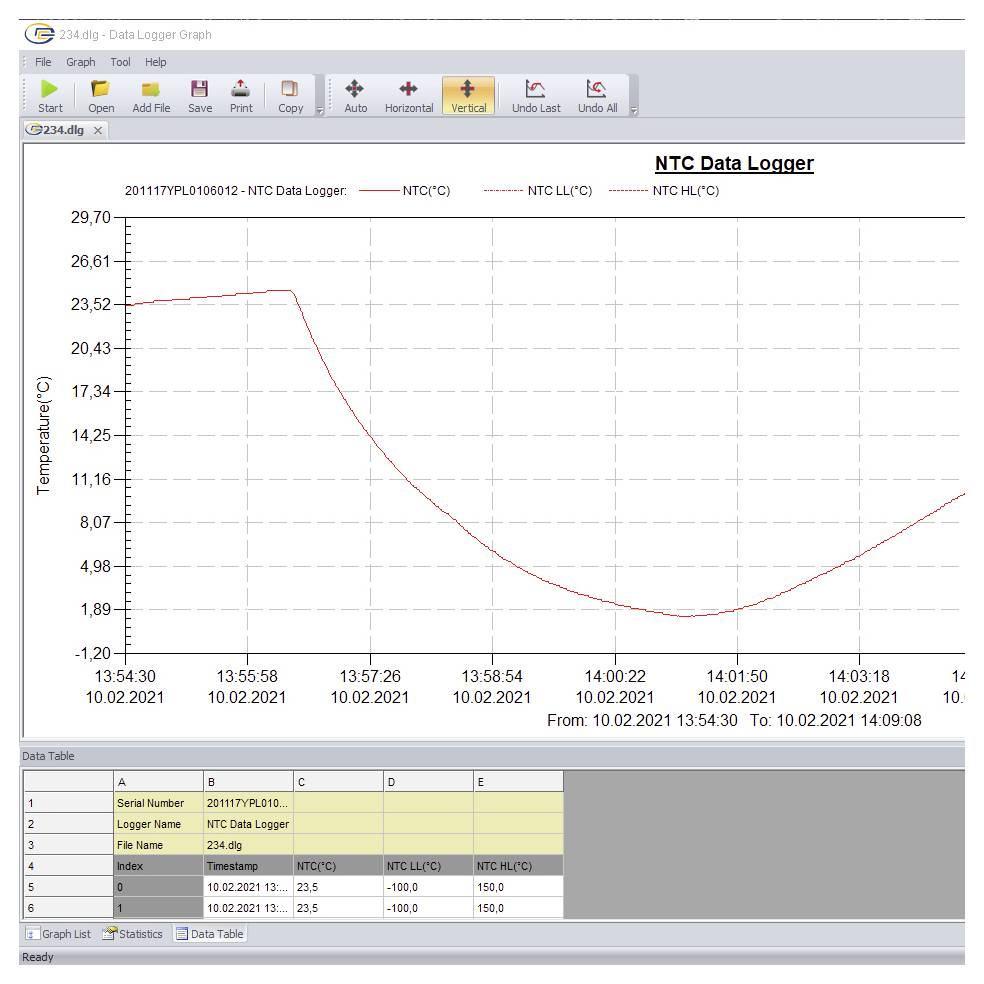Select column B header in data table
The width and height of the screenshot is (984, 984).
click(248, 782)
